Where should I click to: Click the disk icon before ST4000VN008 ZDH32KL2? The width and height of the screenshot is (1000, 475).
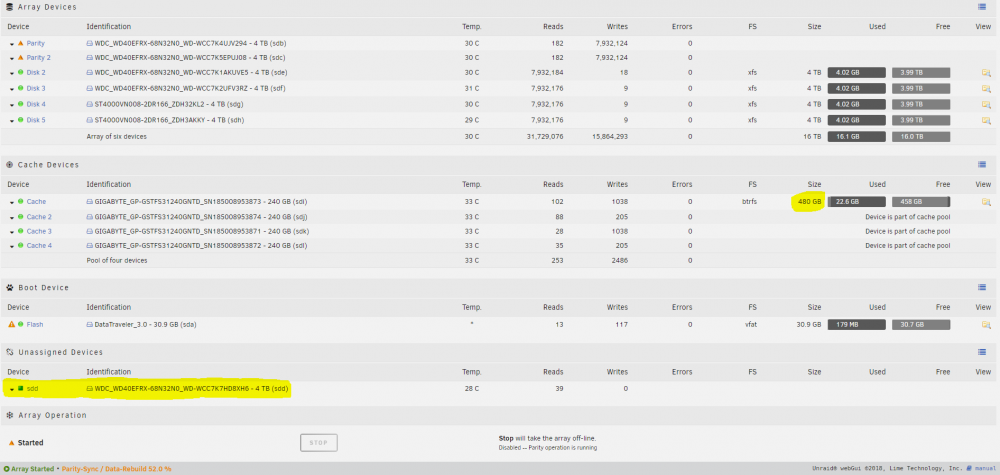tap(90, 104)
